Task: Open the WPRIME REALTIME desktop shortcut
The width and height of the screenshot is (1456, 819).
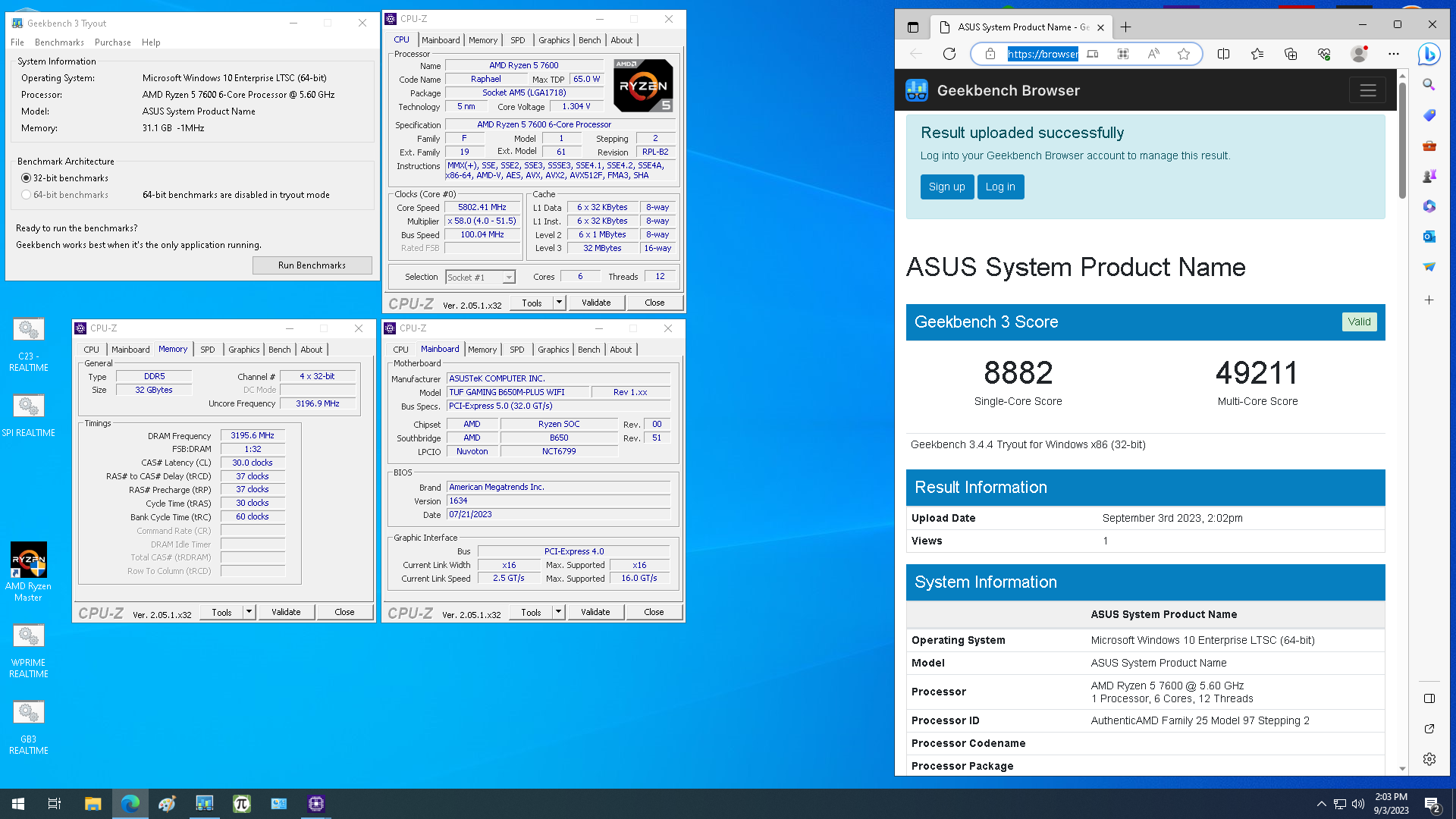Action: click(29, 651)
